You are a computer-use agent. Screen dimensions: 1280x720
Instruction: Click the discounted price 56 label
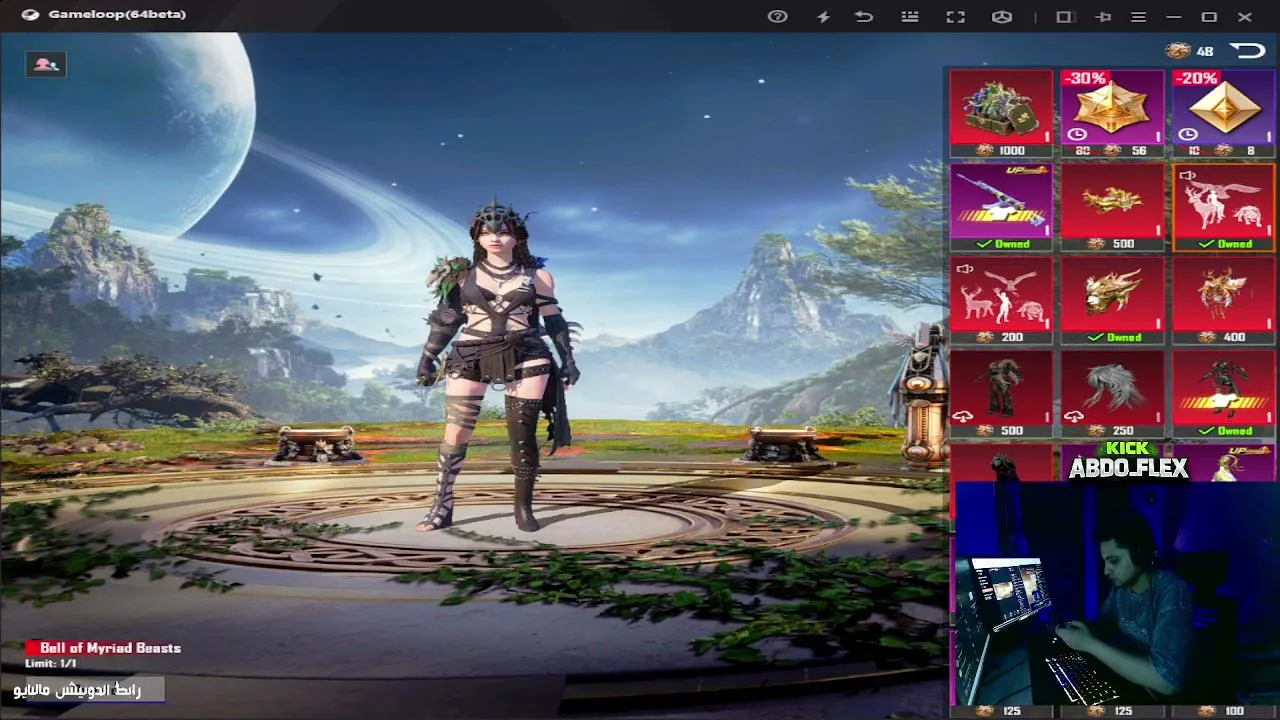tap(1139, 151)
